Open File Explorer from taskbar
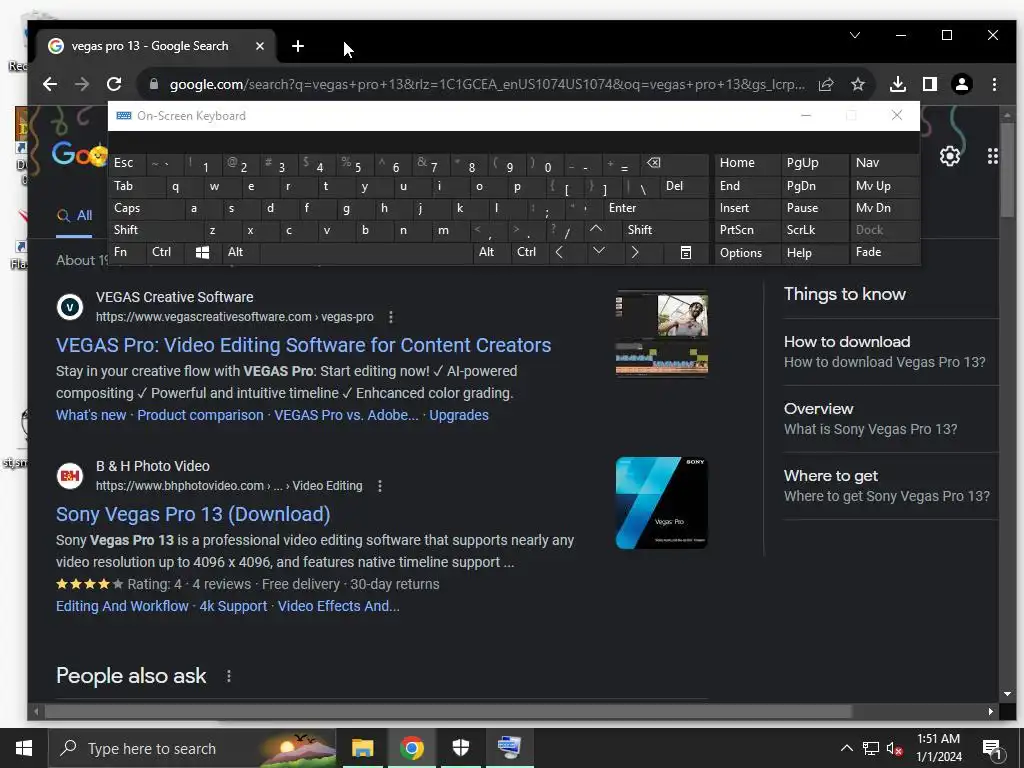This screenshot has width=1024, height=768. point(362,748)
